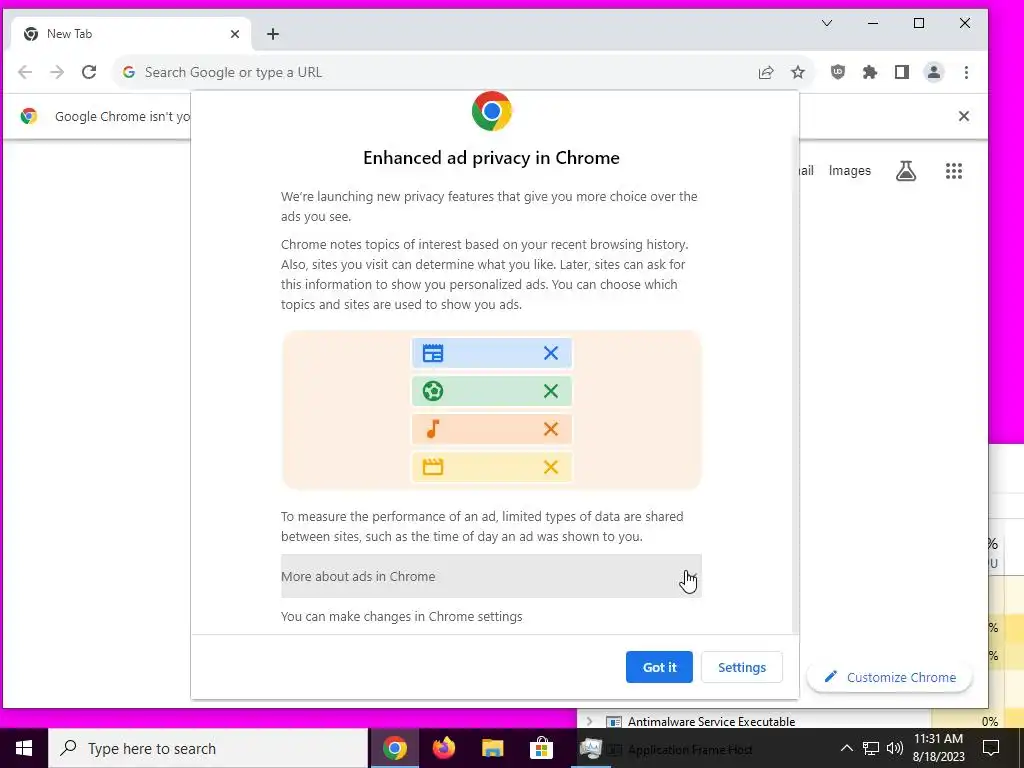Remove the orange music topic chip
Screen dimensions: 1024x768
(x=551, y=428)
